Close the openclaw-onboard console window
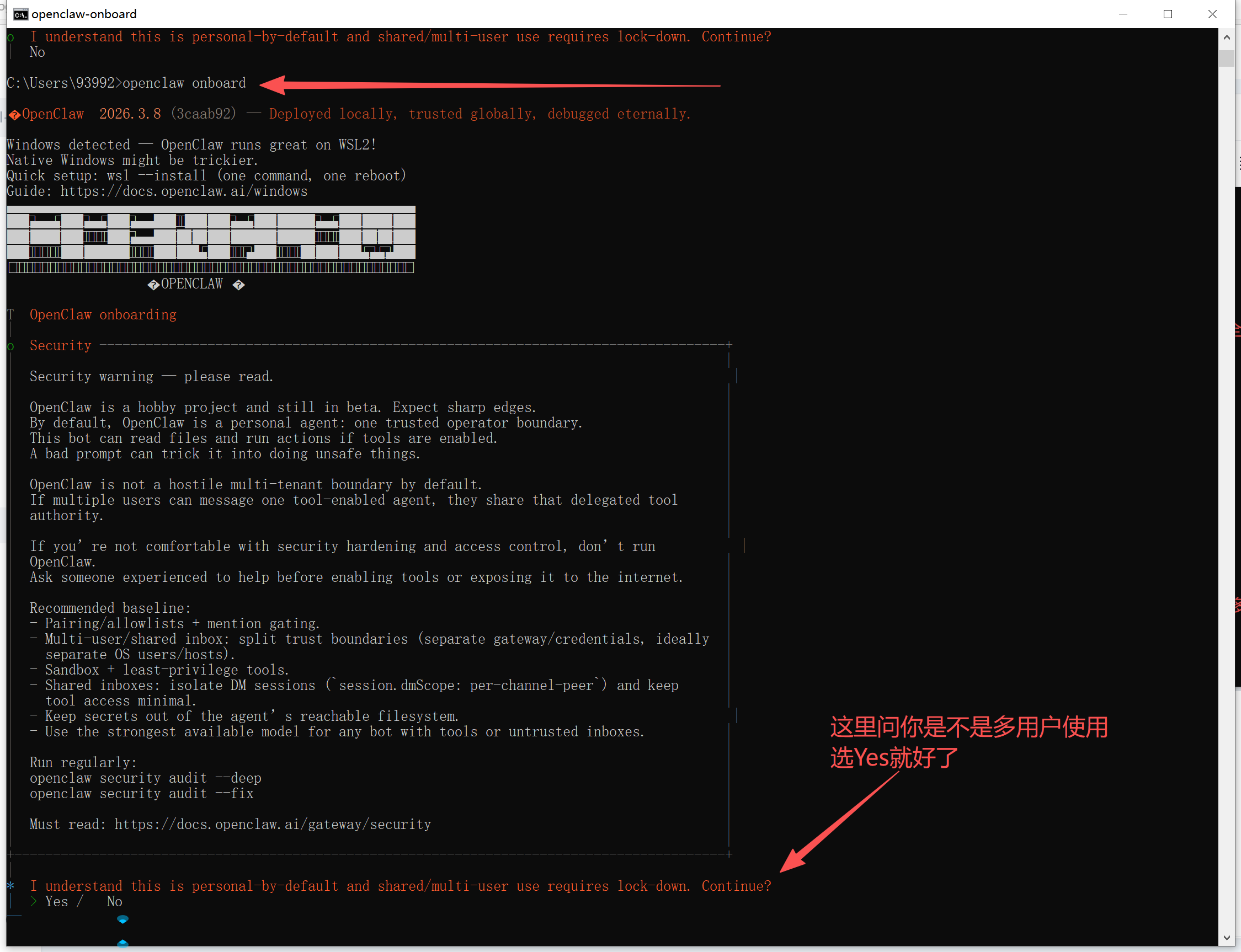1241x952 pixels. (1212, 14)
